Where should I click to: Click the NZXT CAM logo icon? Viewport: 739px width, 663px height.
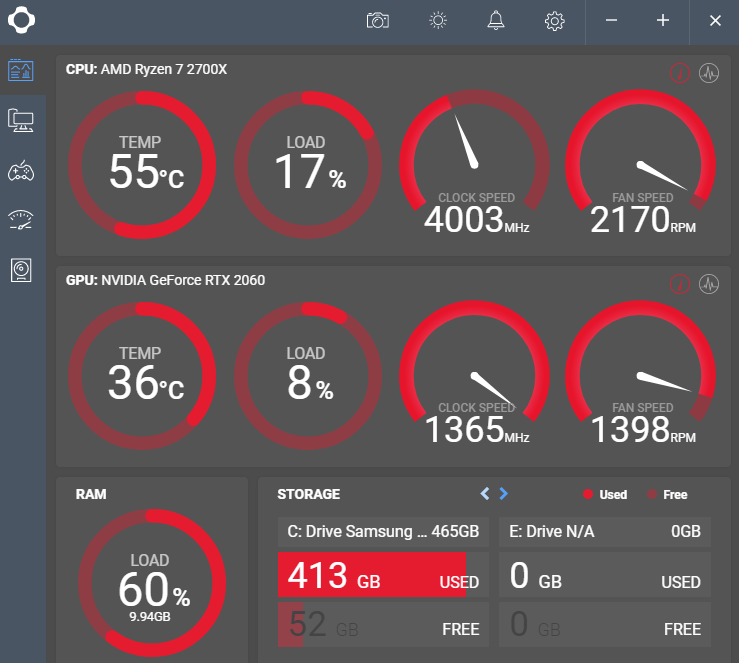coord(21,21)
